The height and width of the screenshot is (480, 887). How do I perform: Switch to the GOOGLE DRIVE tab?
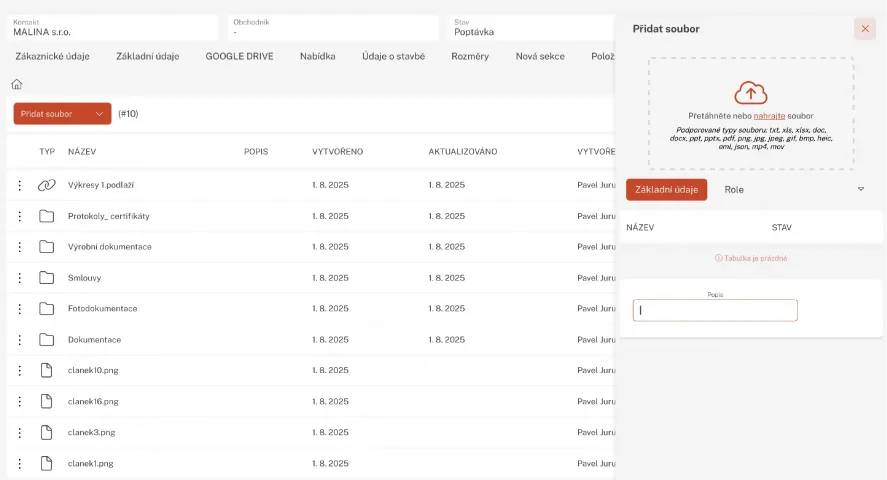(x=239, y=56)
